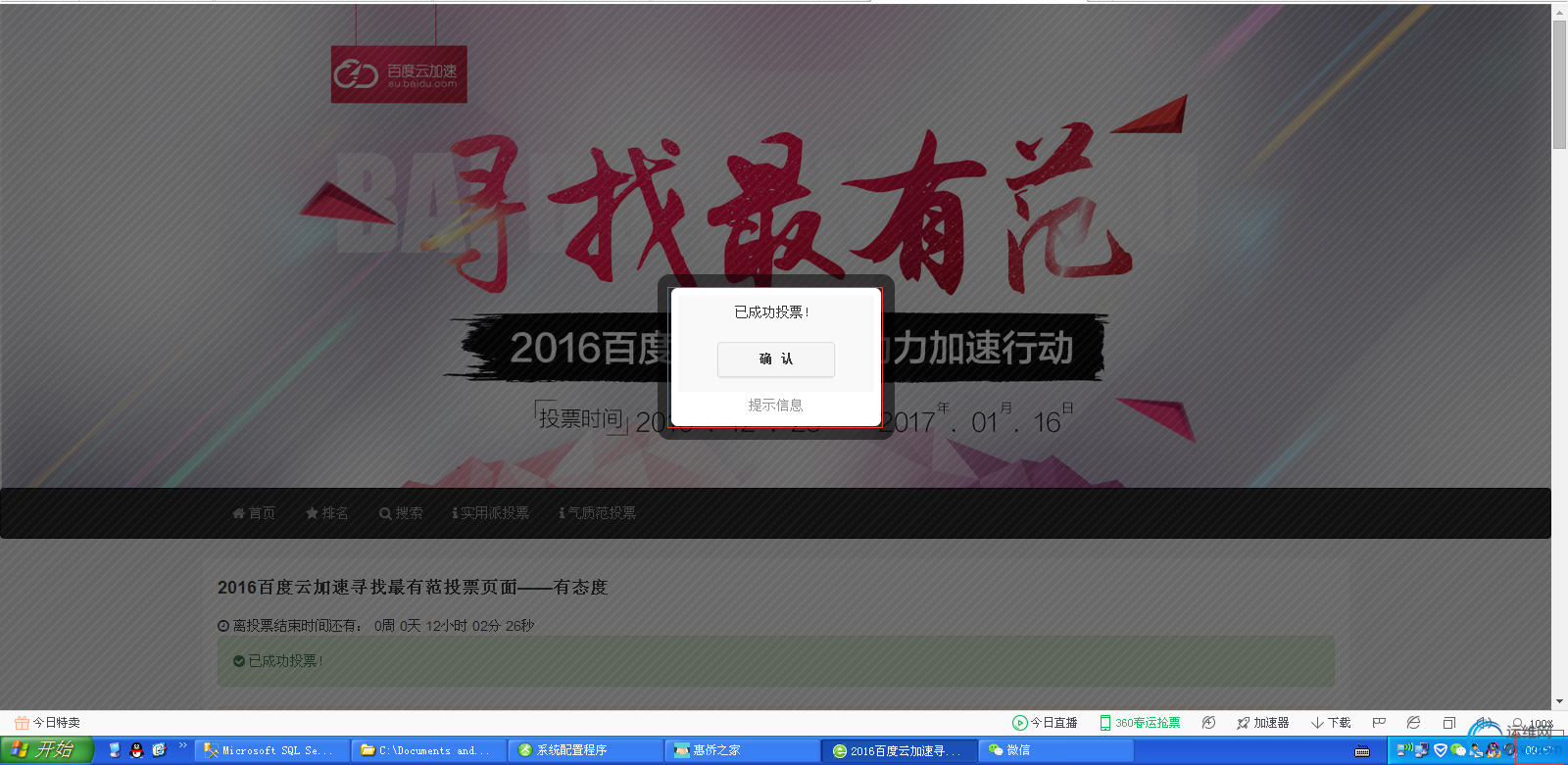
Task: Open the 100% page zoom control
Action: point(1533,725)
